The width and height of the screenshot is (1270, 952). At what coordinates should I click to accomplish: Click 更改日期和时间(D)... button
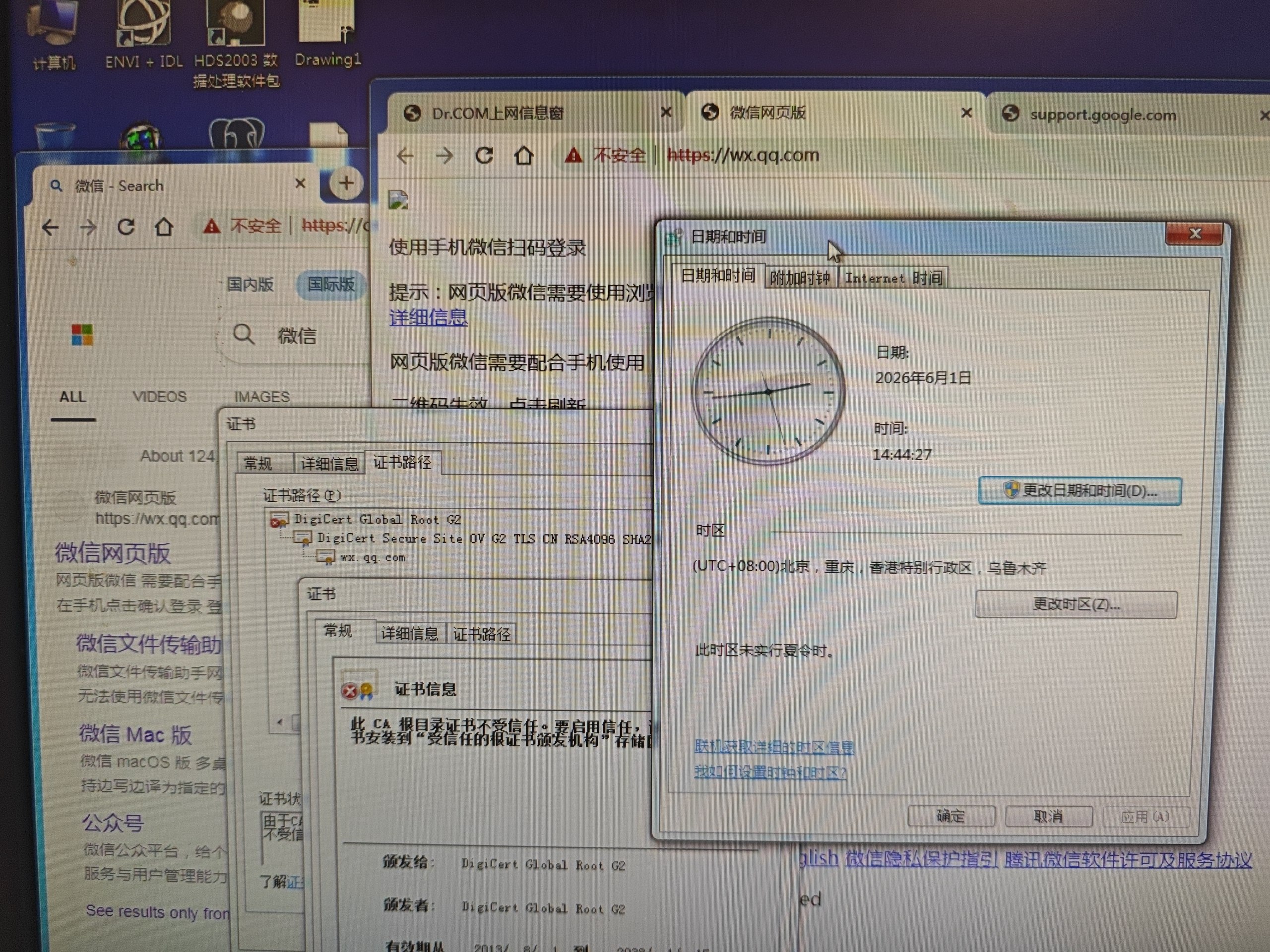tap(1079, 491)
